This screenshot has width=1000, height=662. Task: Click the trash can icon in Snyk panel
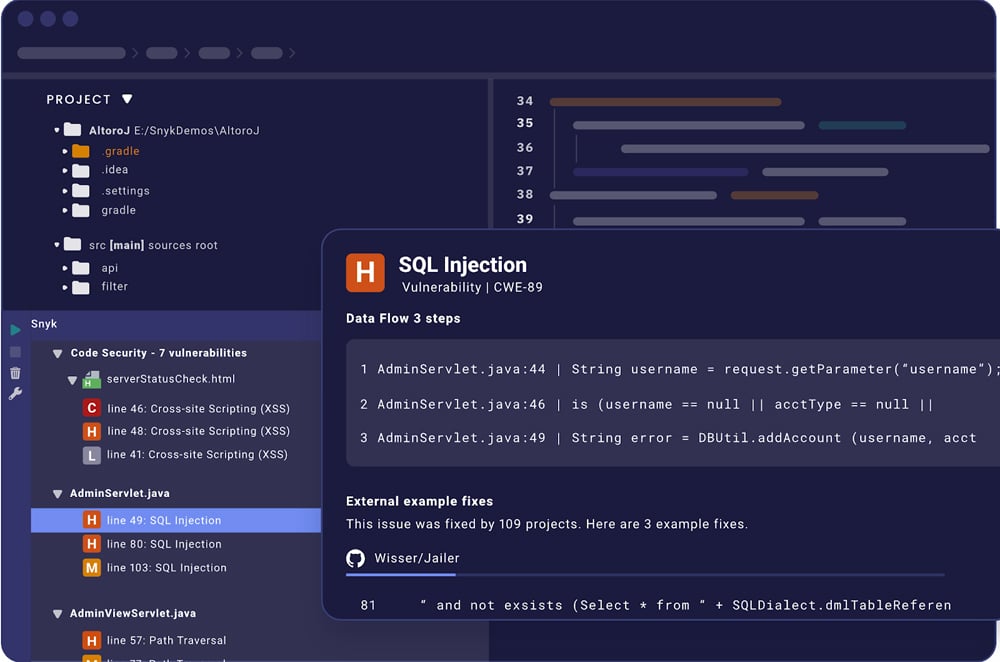[x=15, y=373]
